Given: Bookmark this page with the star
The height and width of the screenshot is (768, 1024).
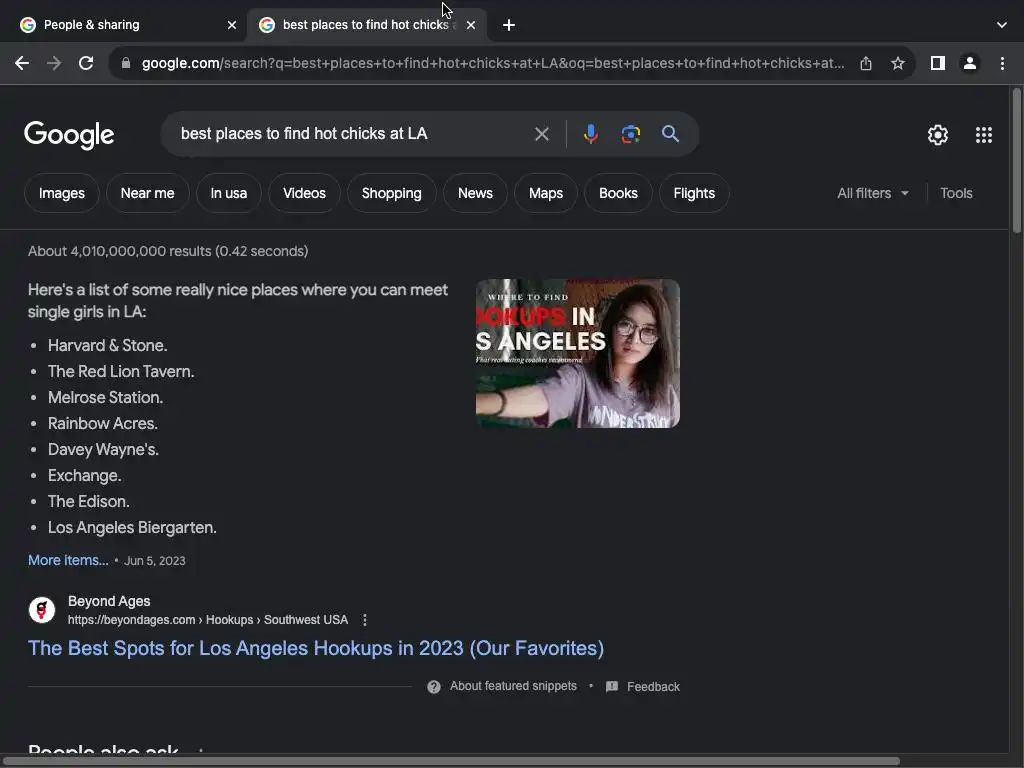Looking at the screenshot, I should (898, 63).
